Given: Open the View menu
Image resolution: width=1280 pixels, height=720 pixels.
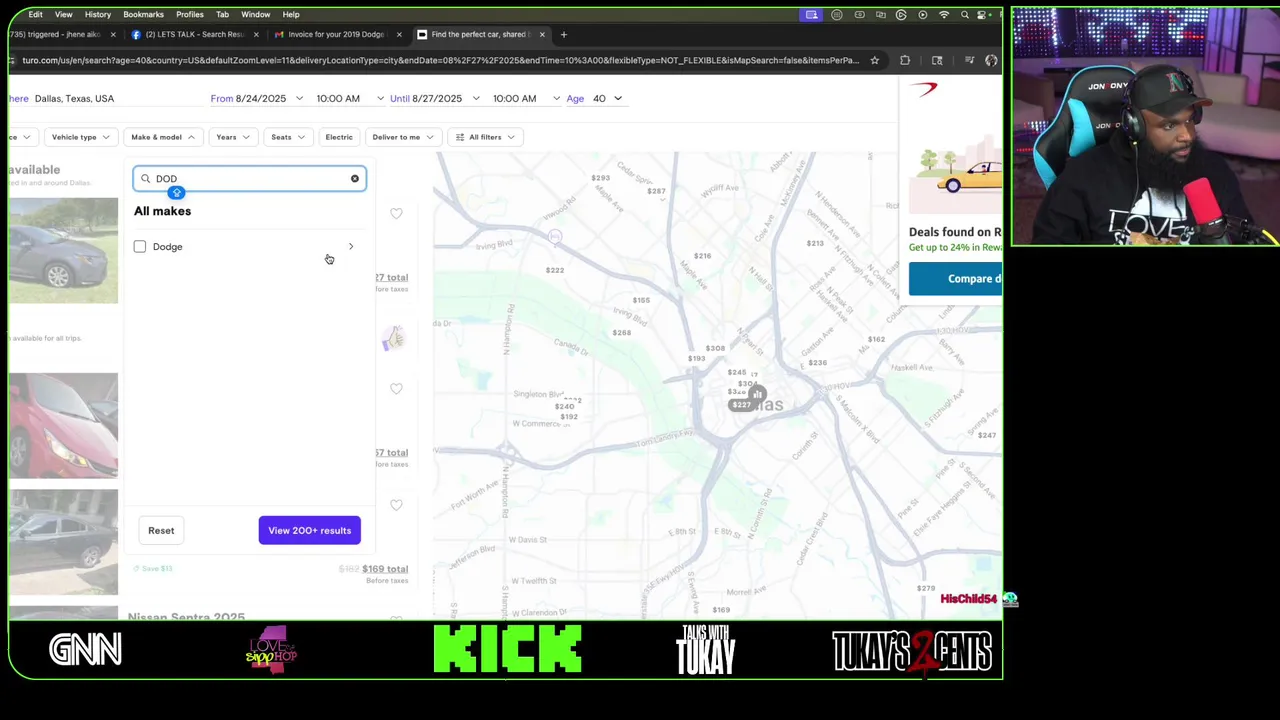Looking at the screenshot, I should coord(63,14).
